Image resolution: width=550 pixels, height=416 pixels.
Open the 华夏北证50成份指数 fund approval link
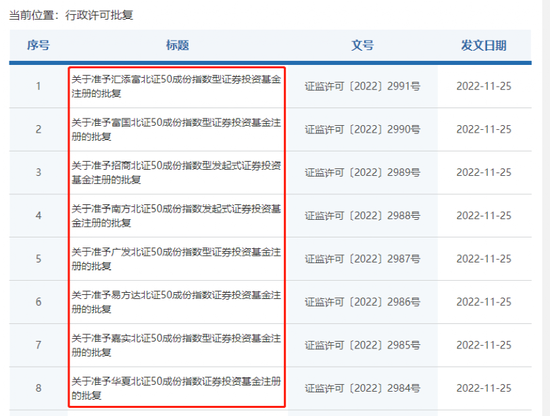[x=176, y=388]
